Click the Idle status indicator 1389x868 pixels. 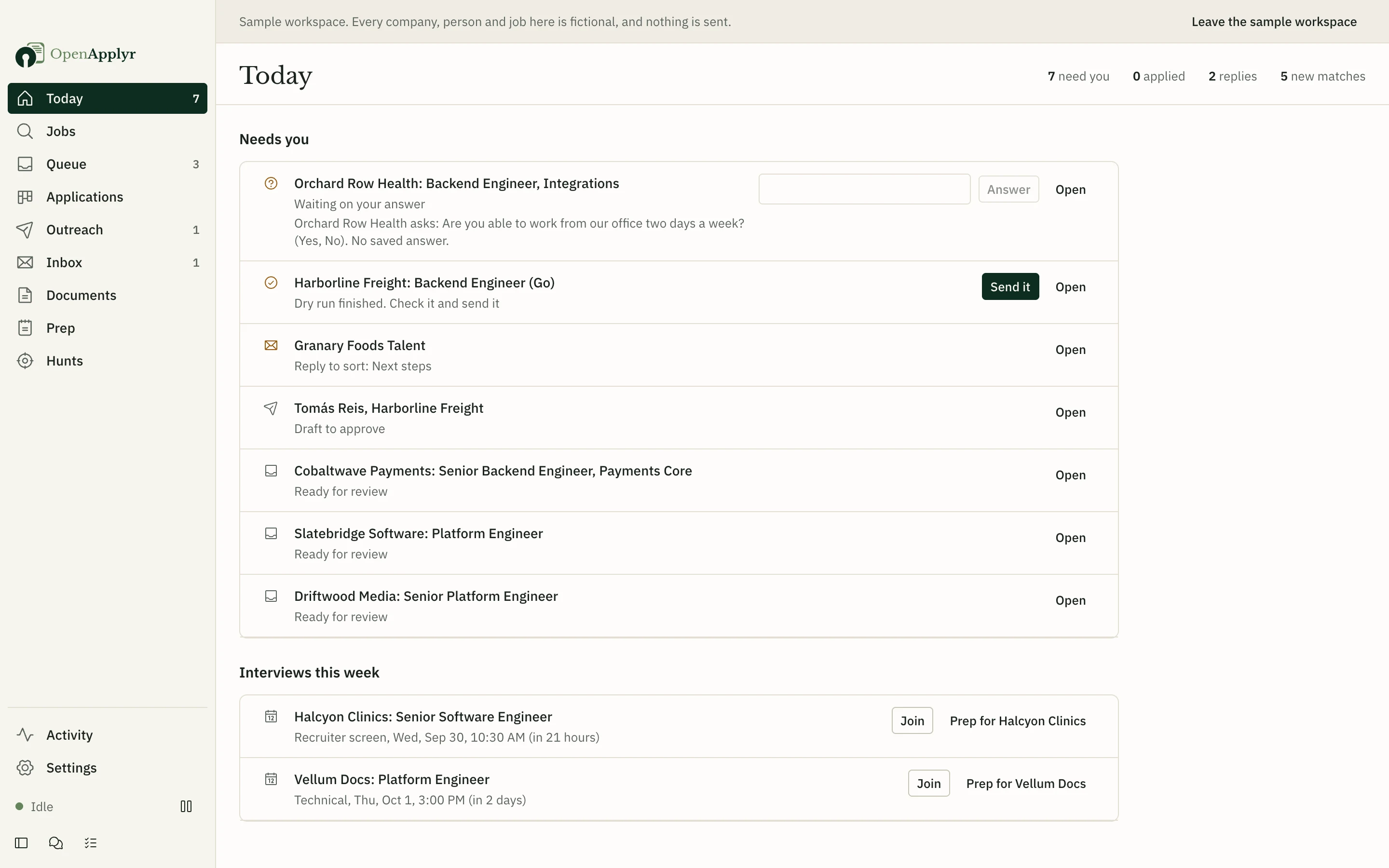pyautogui.click(x=34, y=807)
